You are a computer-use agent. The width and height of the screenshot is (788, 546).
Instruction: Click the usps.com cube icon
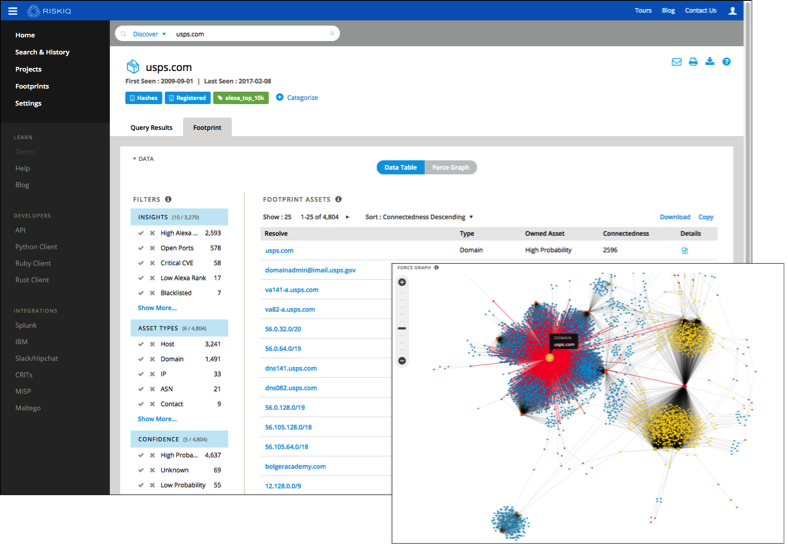click(133, 66)
